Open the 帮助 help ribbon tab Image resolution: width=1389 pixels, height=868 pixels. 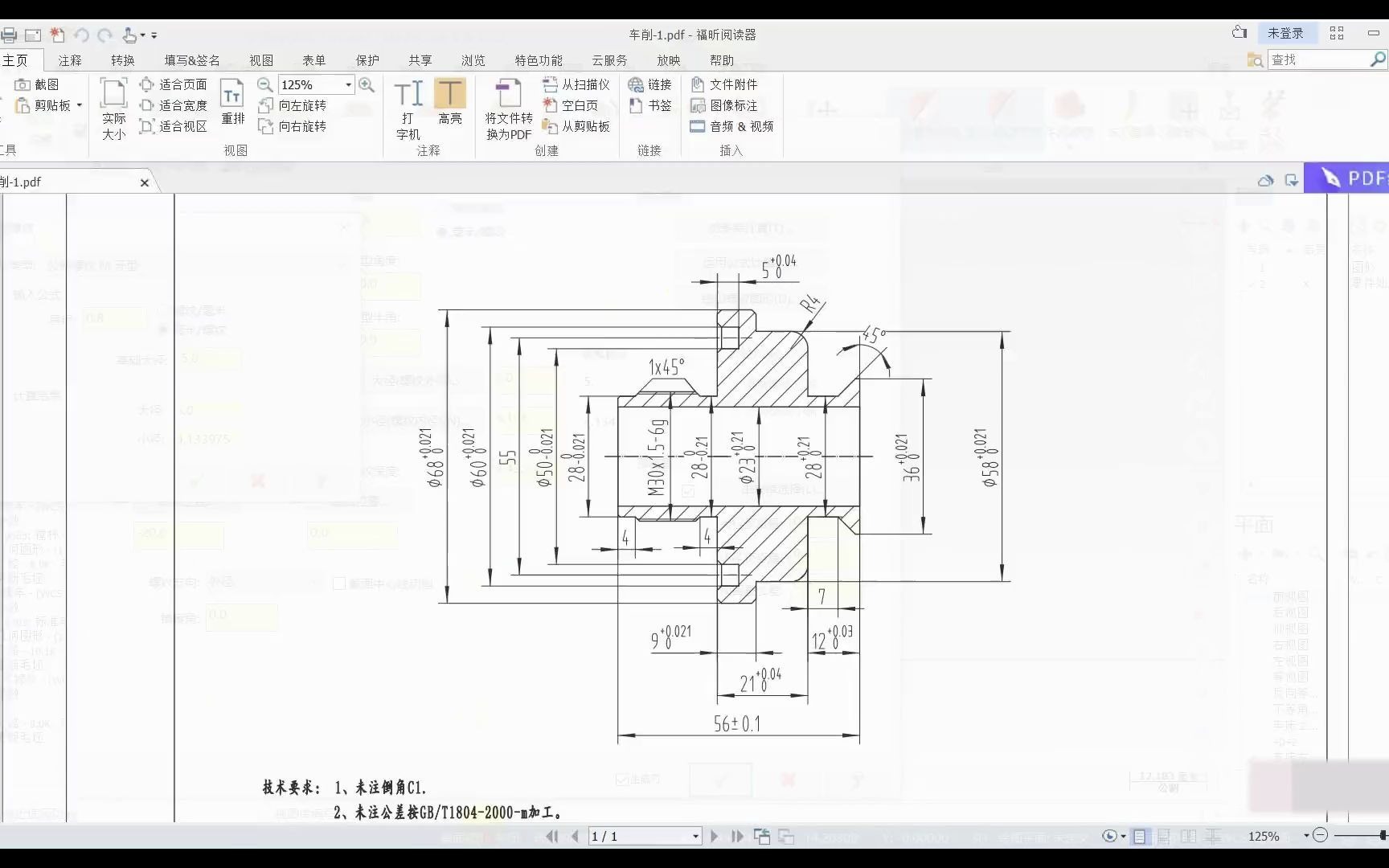[x=722, y=60]
